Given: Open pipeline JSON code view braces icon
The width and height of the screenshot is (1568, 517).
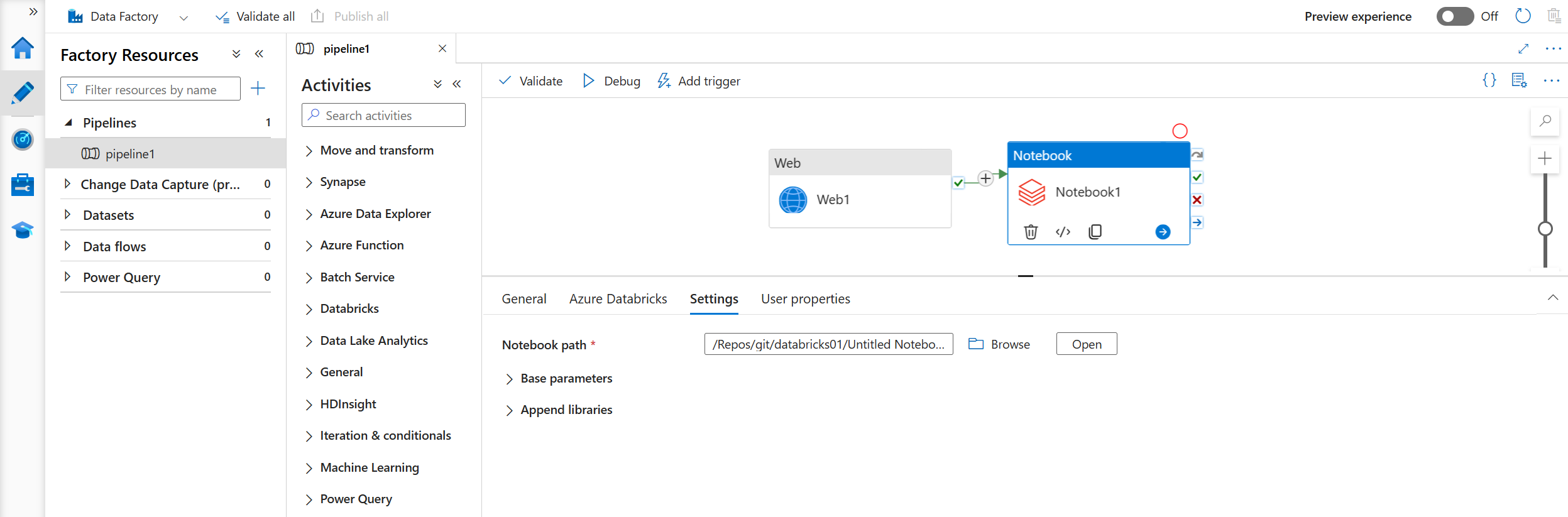Looking at the screenshot, I should click(x=1489, y=80).
